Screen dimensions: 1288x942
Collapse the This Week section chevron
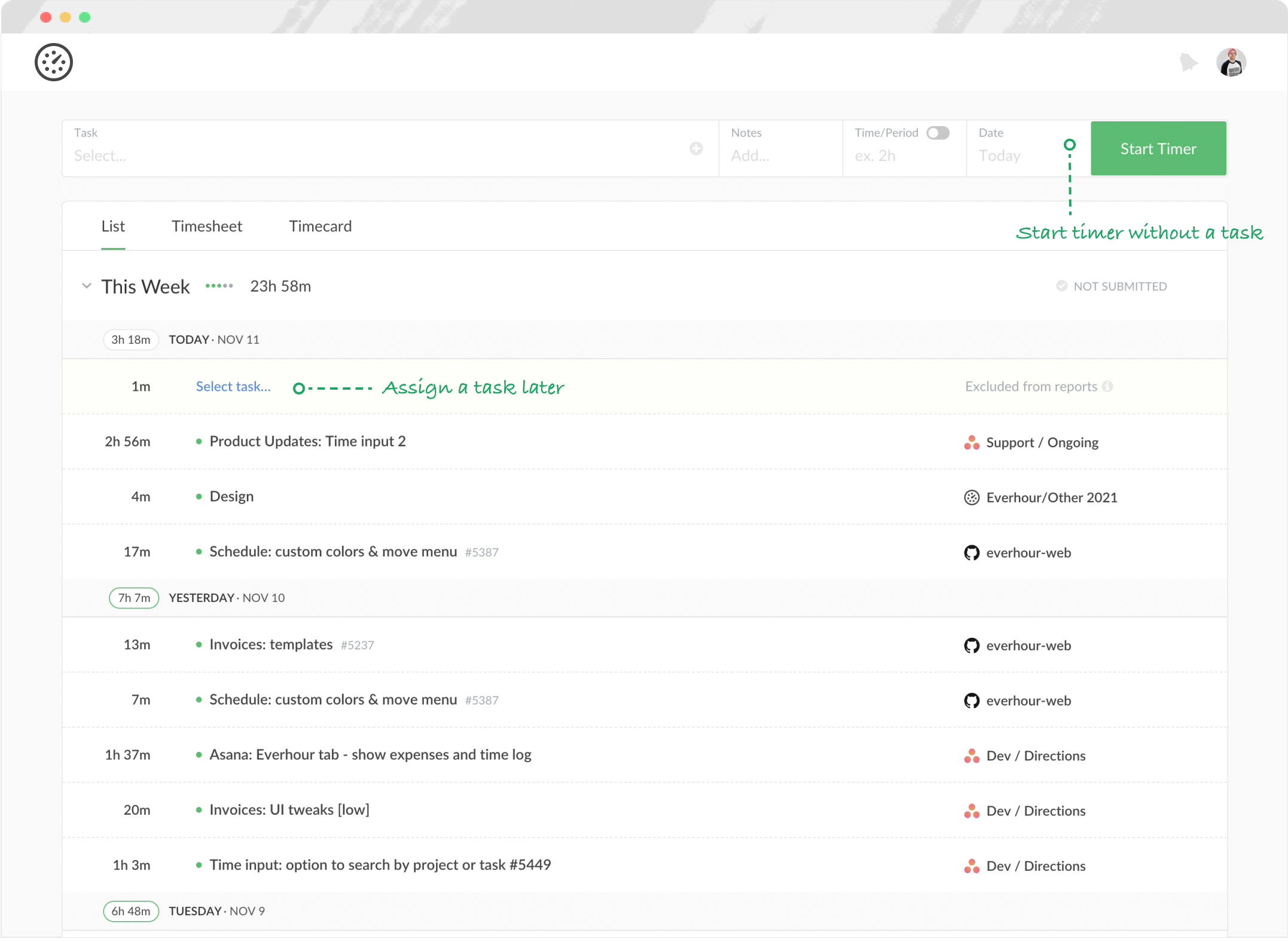[x=87, y=286]
